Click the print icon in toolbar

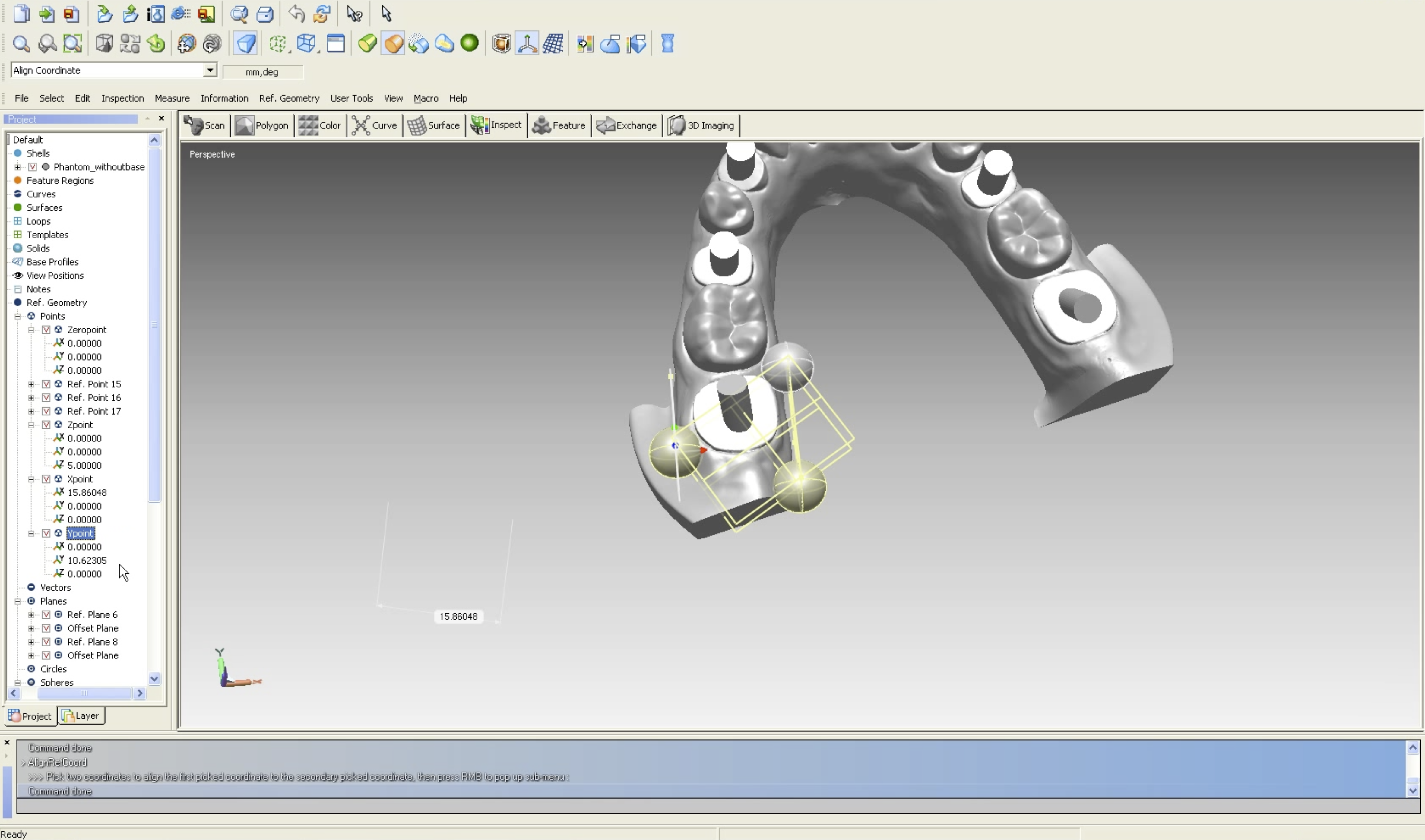click(265, 14)
